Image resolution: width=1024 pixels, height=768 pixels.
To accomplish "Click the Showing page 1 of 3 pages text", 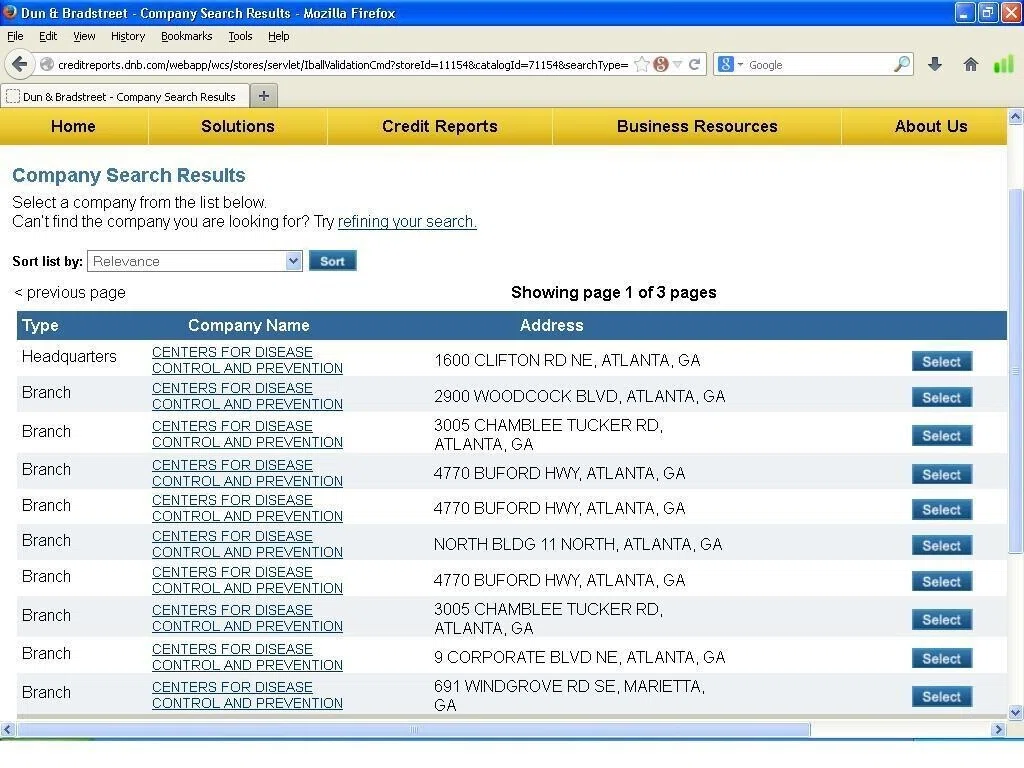I will click(x=613, y=293).
